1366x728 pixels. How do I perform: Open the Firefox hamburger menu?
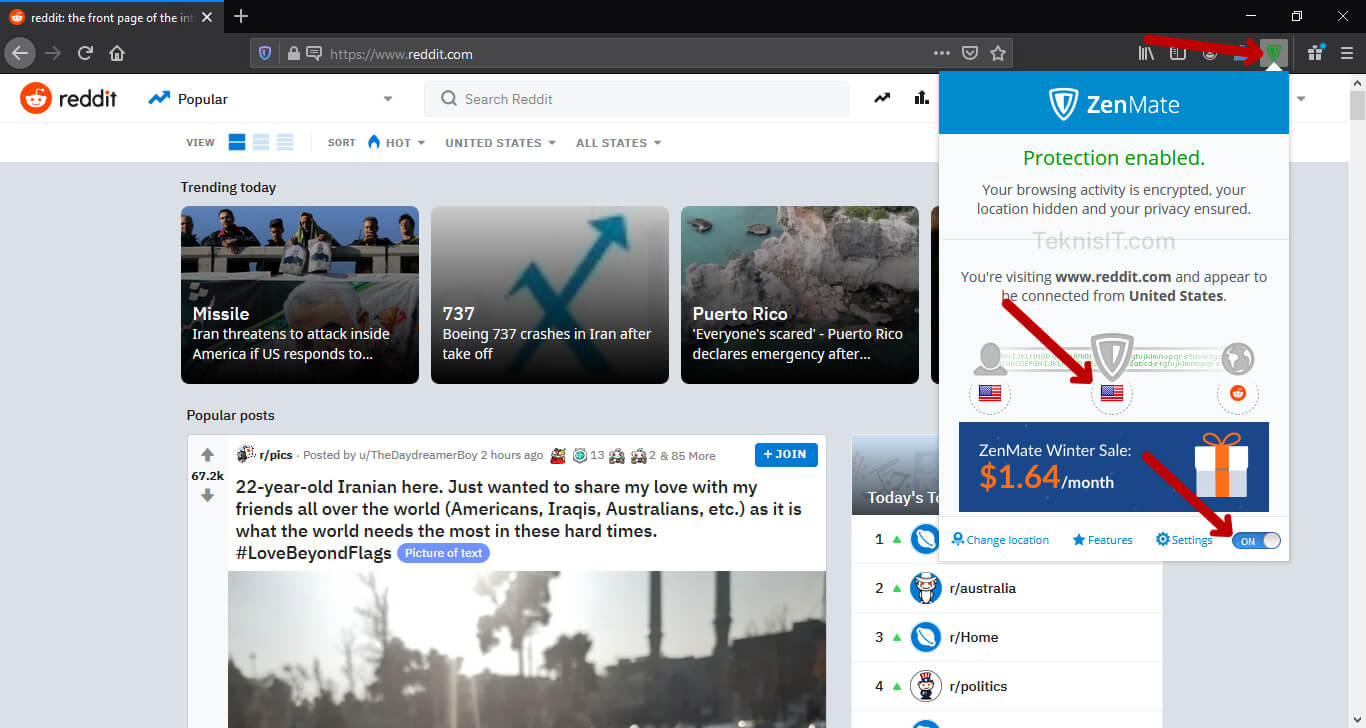(x=1346, y=53)
